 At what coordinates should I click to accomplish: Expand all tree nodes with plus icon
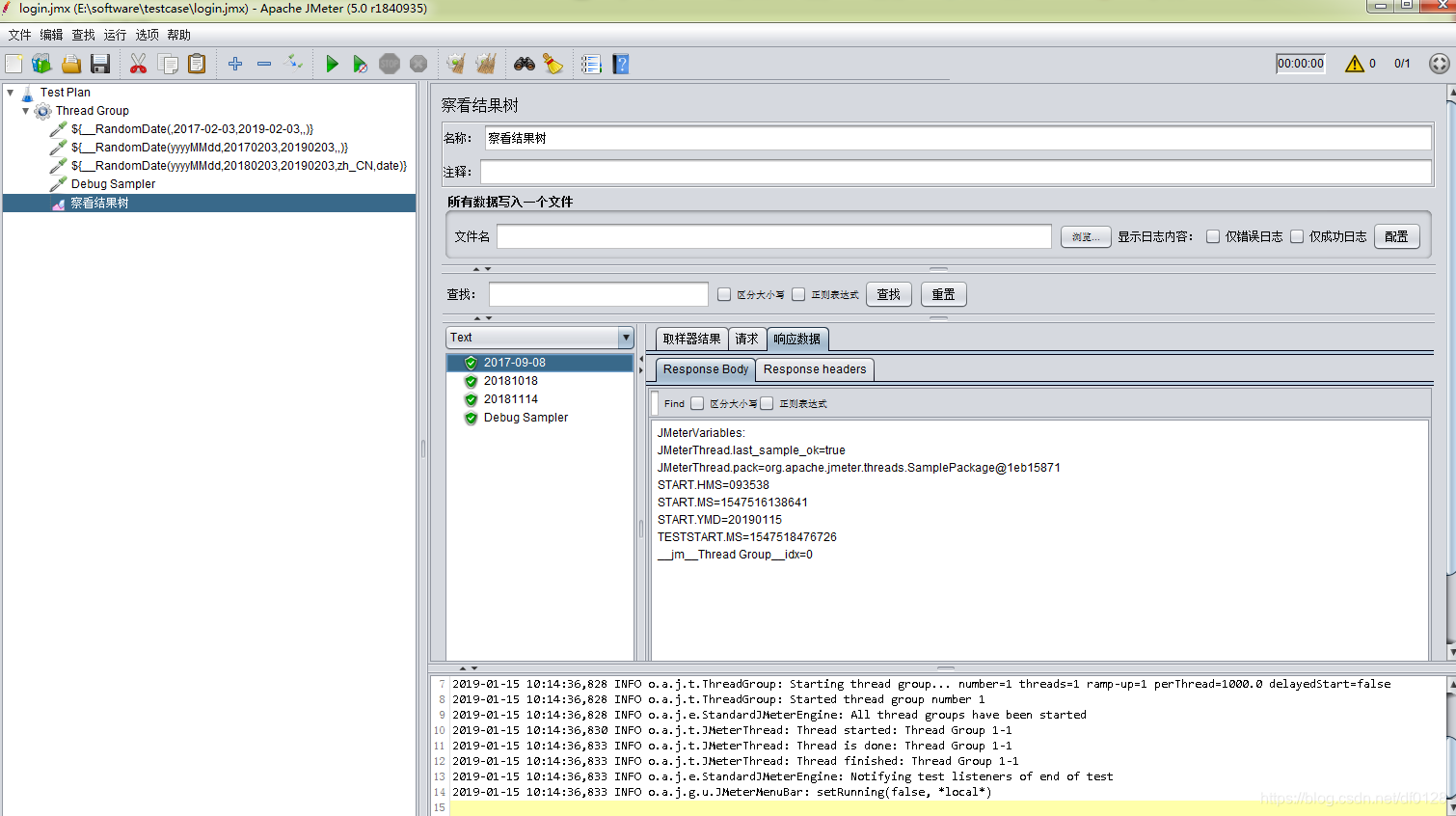tap(235, 64)
